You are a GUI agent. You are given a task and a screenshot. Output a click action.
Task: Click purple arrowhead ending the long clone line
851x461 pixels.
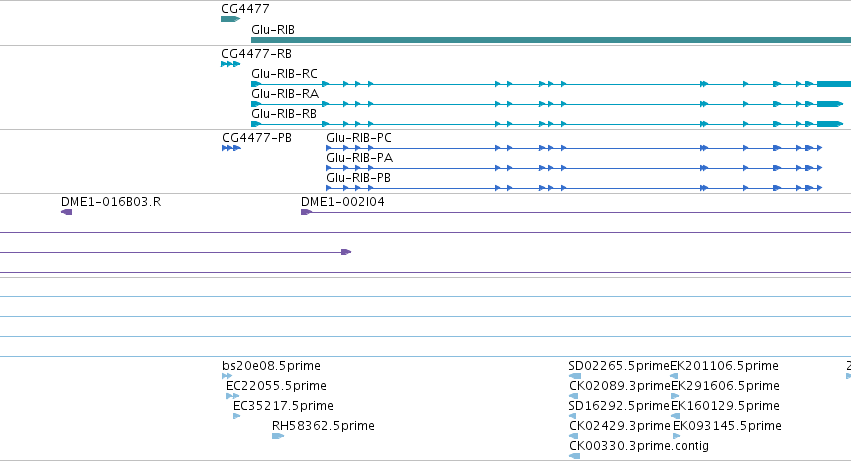(x=346, y=252)
